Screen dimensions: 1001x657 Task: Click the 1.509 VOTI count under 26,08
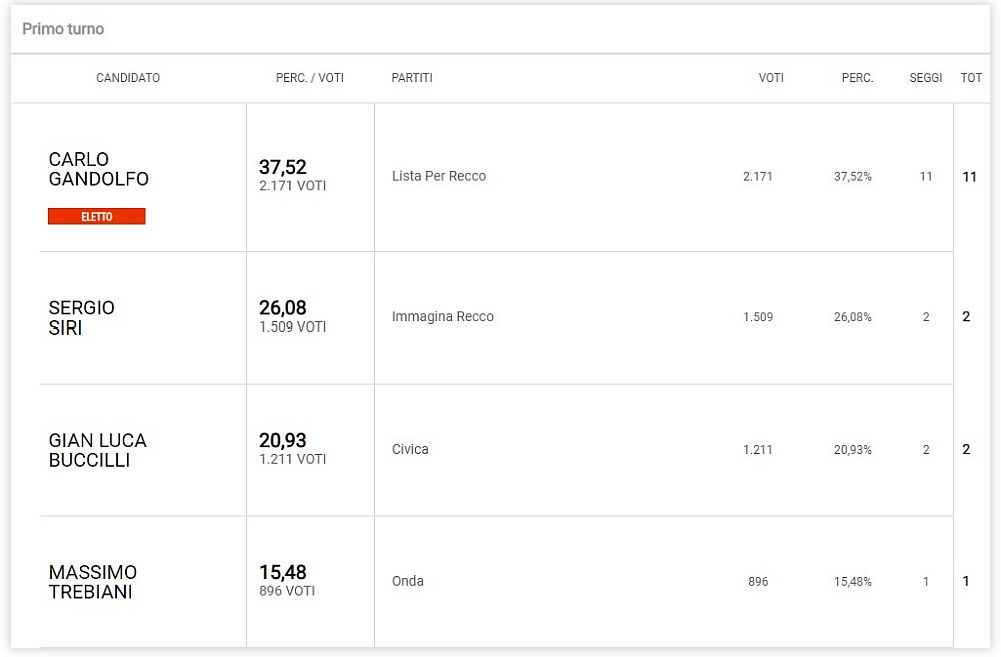(292, 327)
